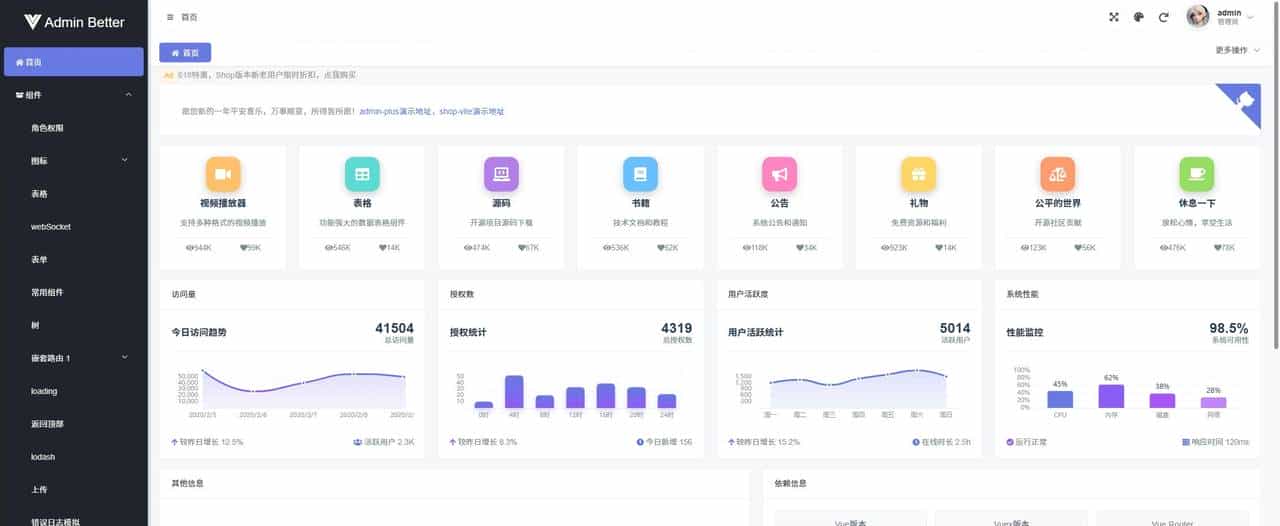Click the pink 公告 megaphone icon
1280x526 pixels.
(779, 174)
